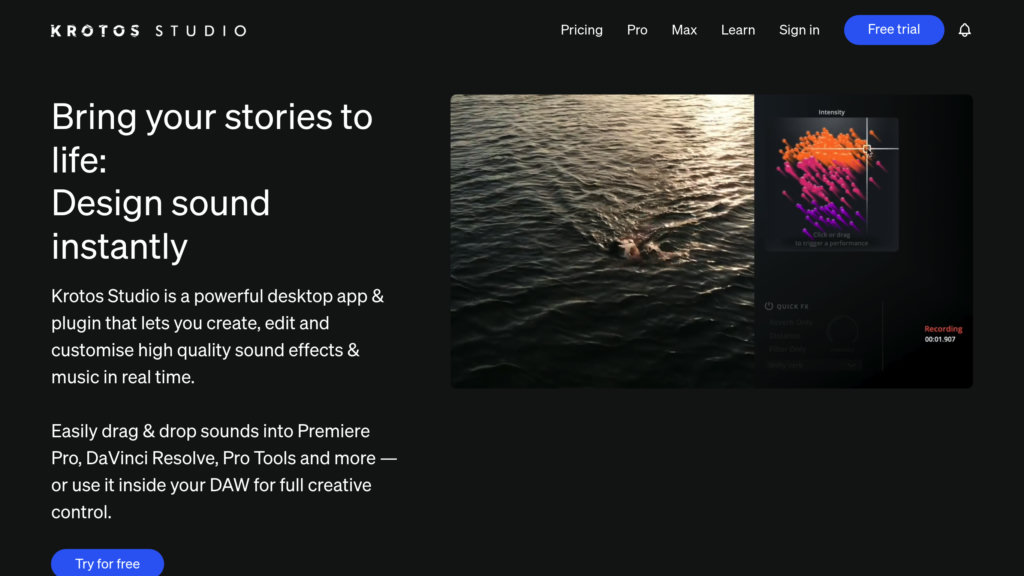Open the Max navigation link
1024x576 pixels.
[684, 30]
